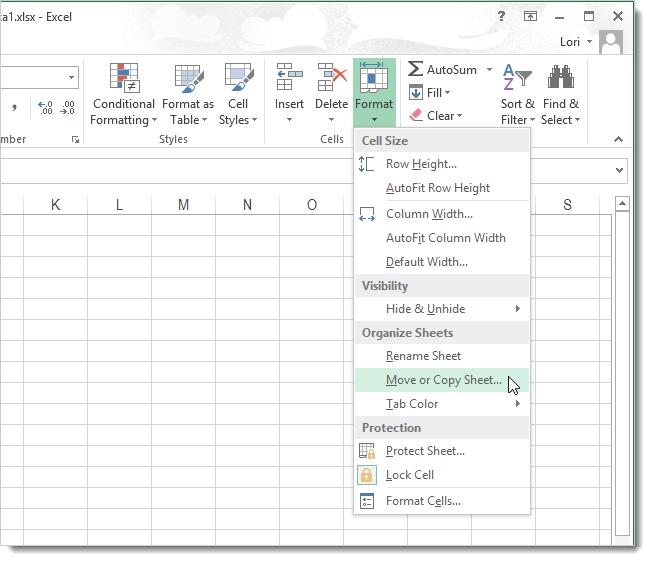Expand the number format dropdown
The width and height of the screenshot is (650, 561).
point(71,77)
